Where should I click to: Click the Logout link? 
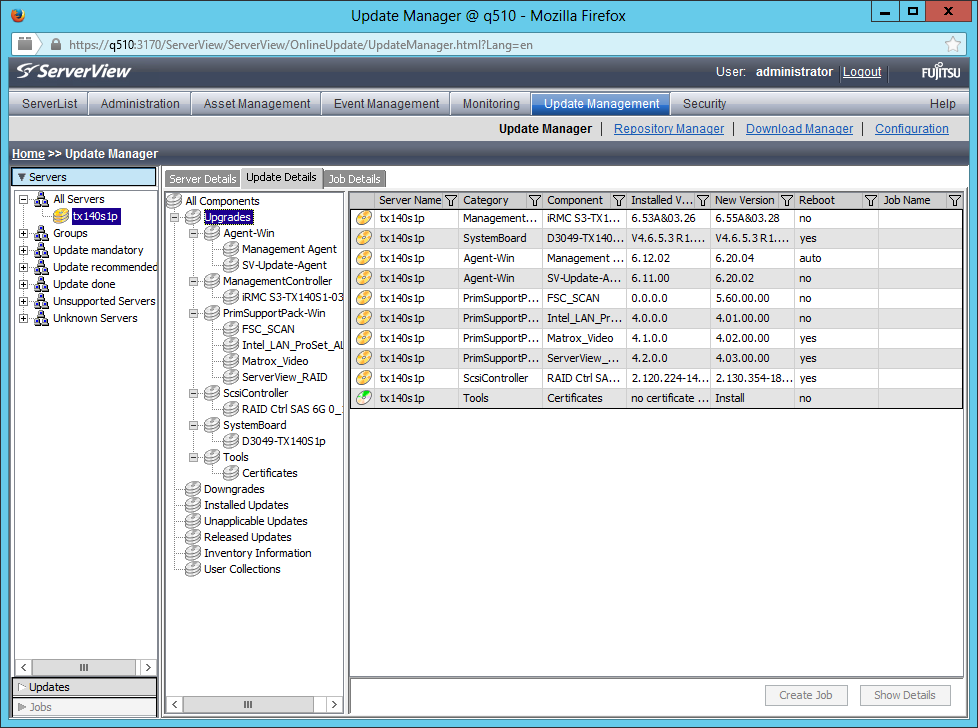point(861,72)
